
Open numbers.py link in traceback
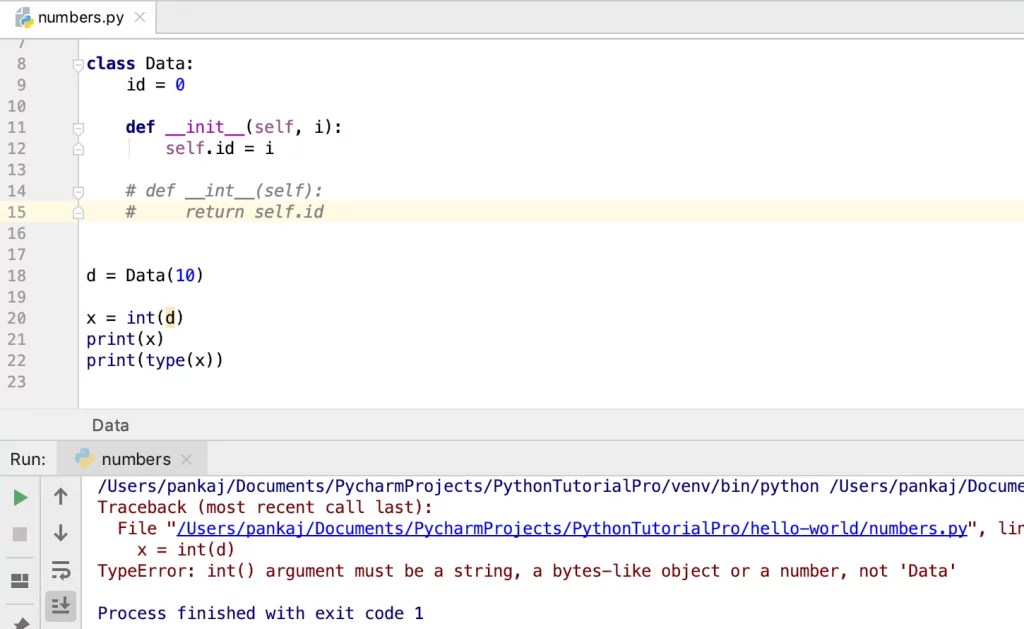[x=572, y=528]
